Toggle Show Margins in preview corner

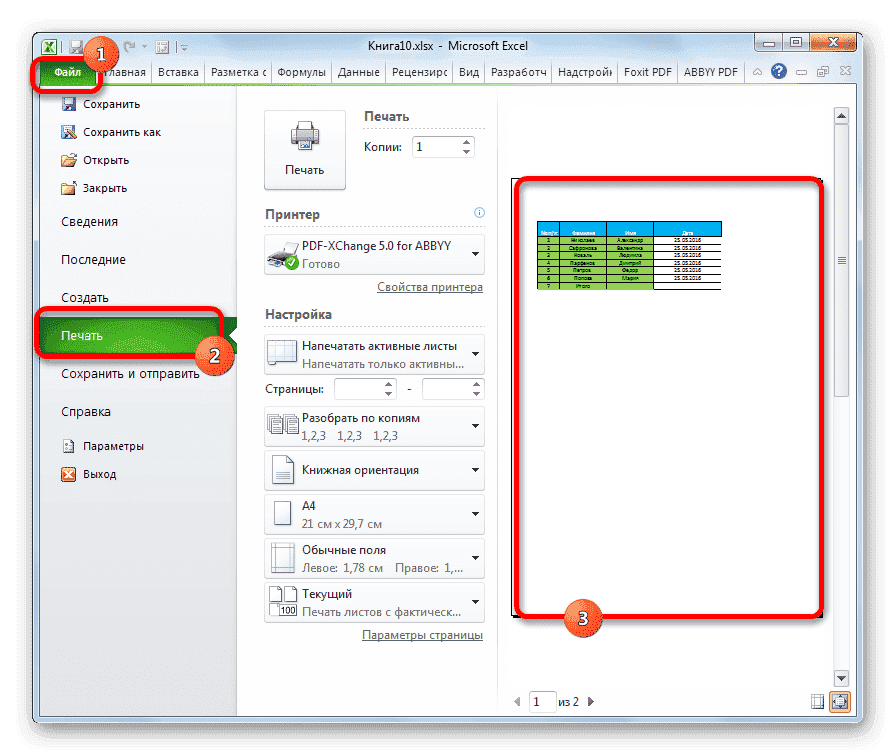(818, 702)
